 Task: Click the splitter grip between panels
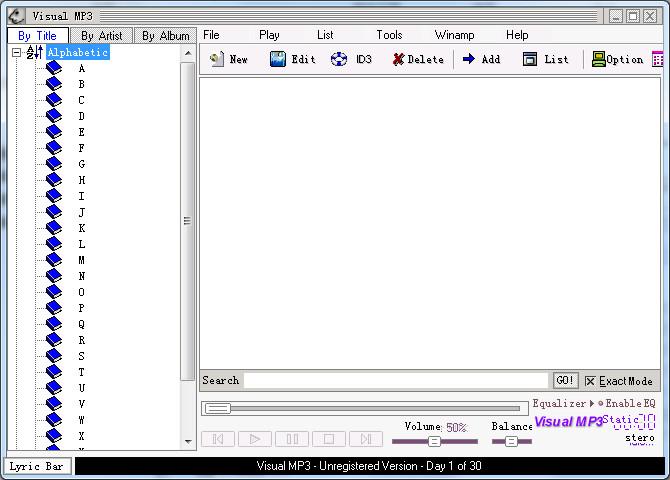[187, 221]
